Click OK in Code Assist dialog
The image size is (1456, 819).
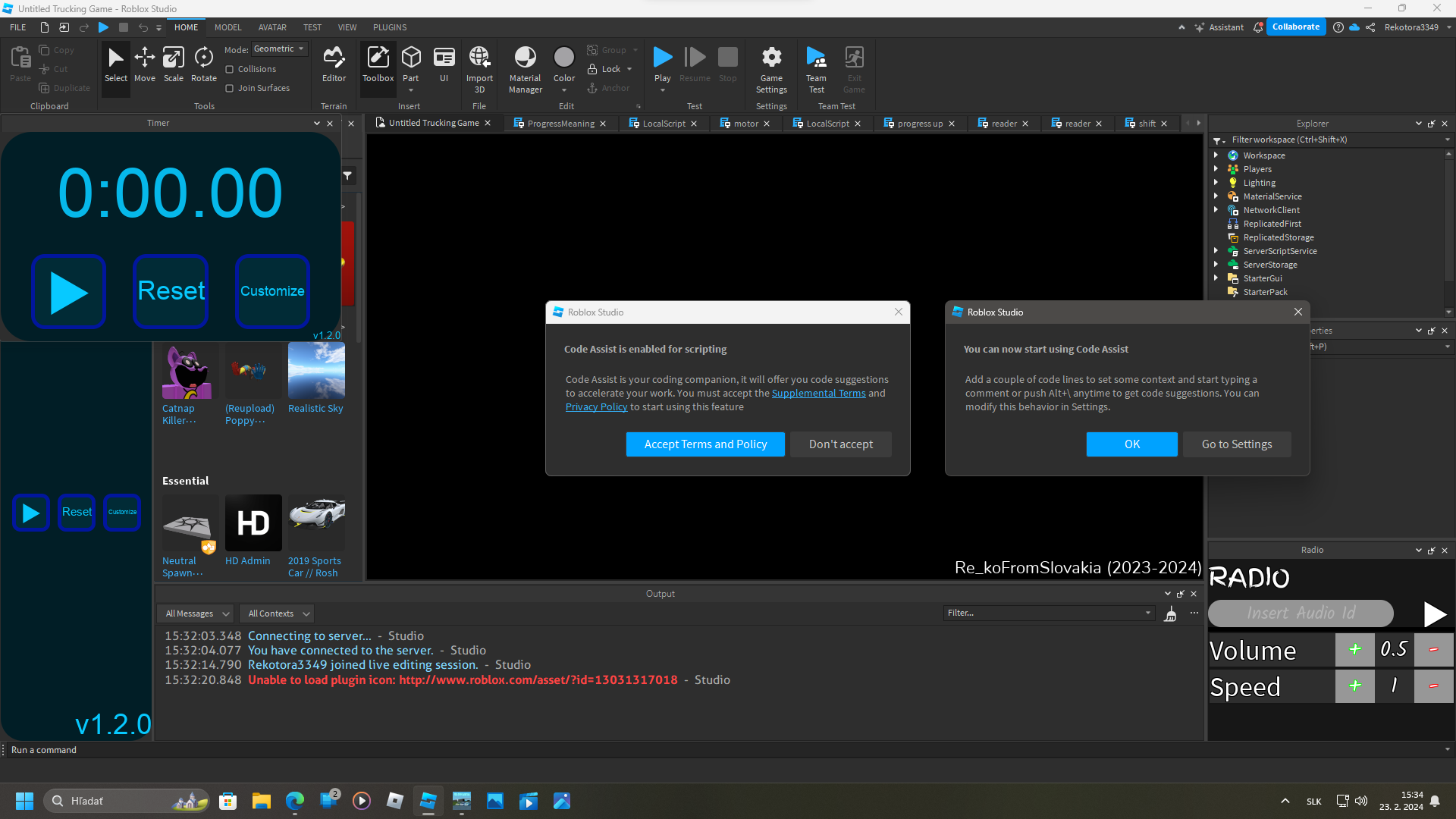[1131, 444]
